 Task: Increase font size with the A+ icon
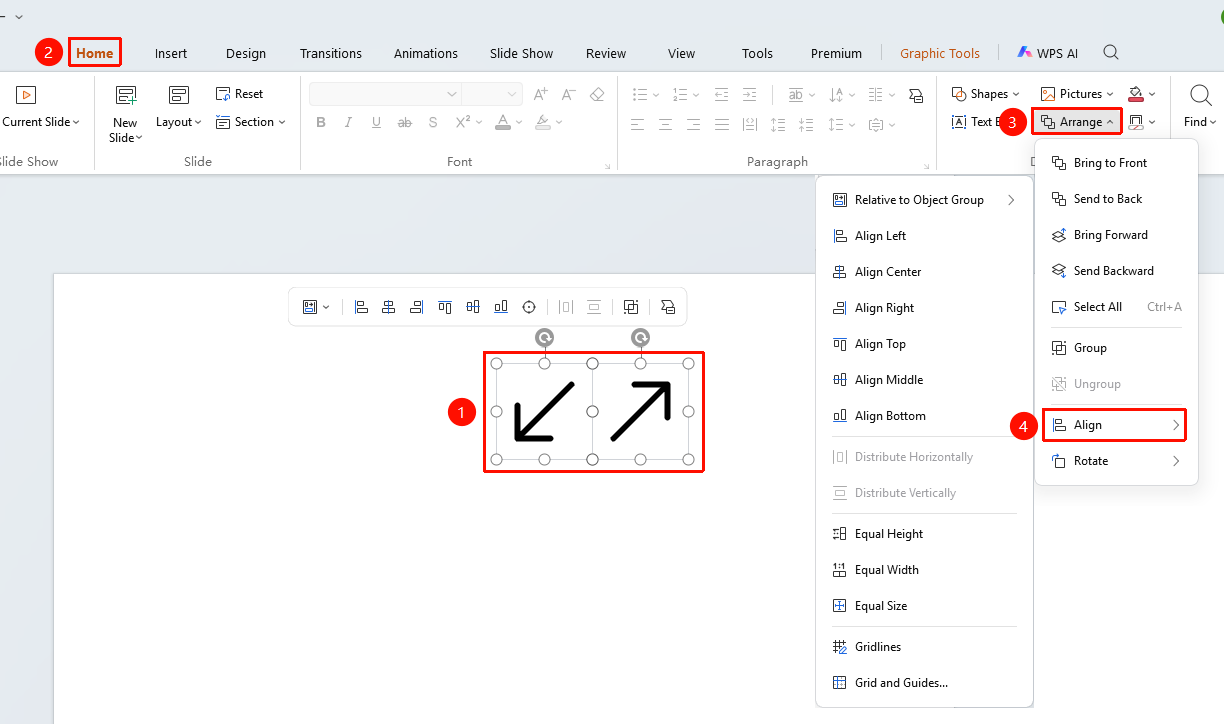(x=541, y=94)
